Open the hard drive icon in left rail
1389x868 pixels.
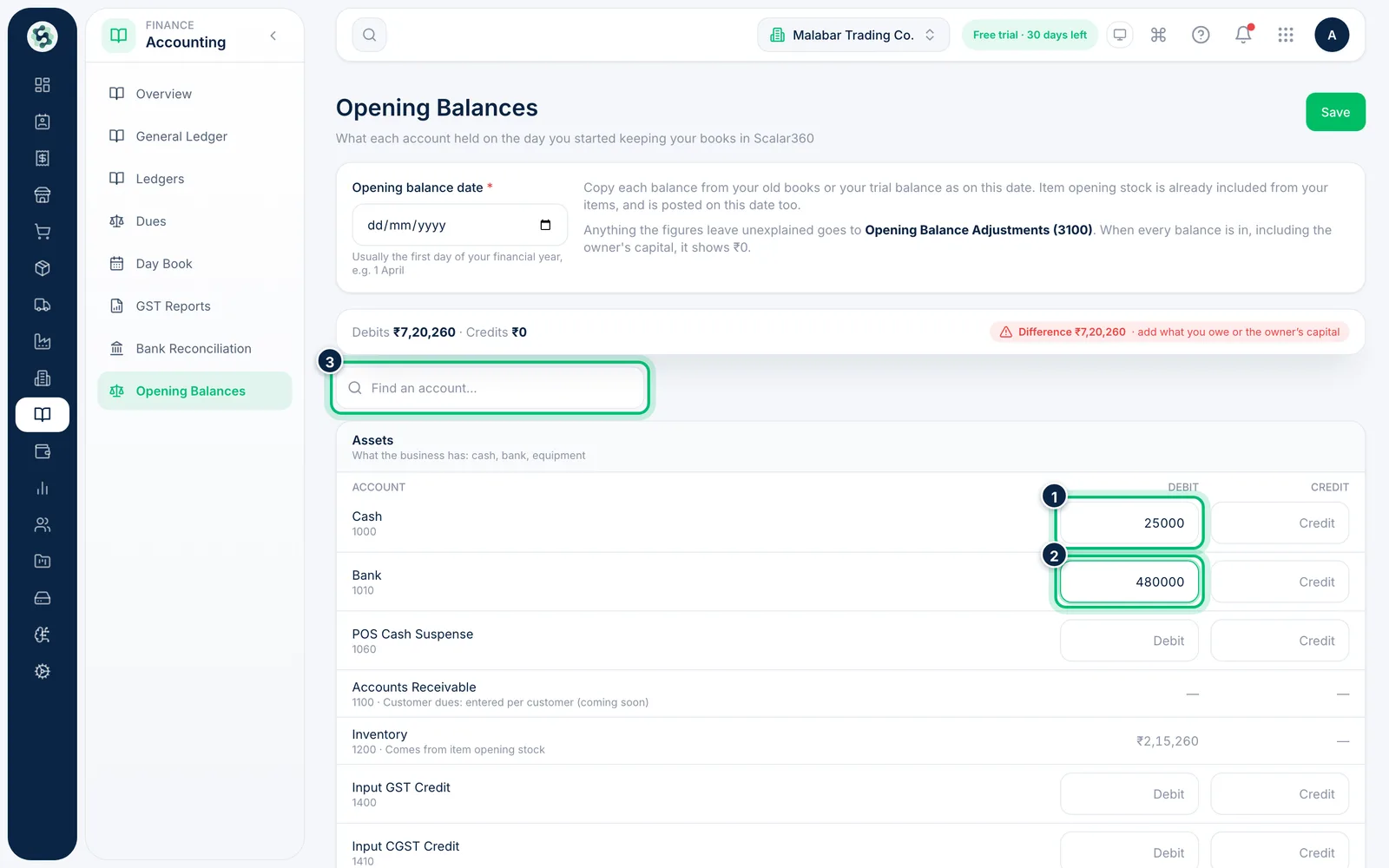tap(42, 598)
